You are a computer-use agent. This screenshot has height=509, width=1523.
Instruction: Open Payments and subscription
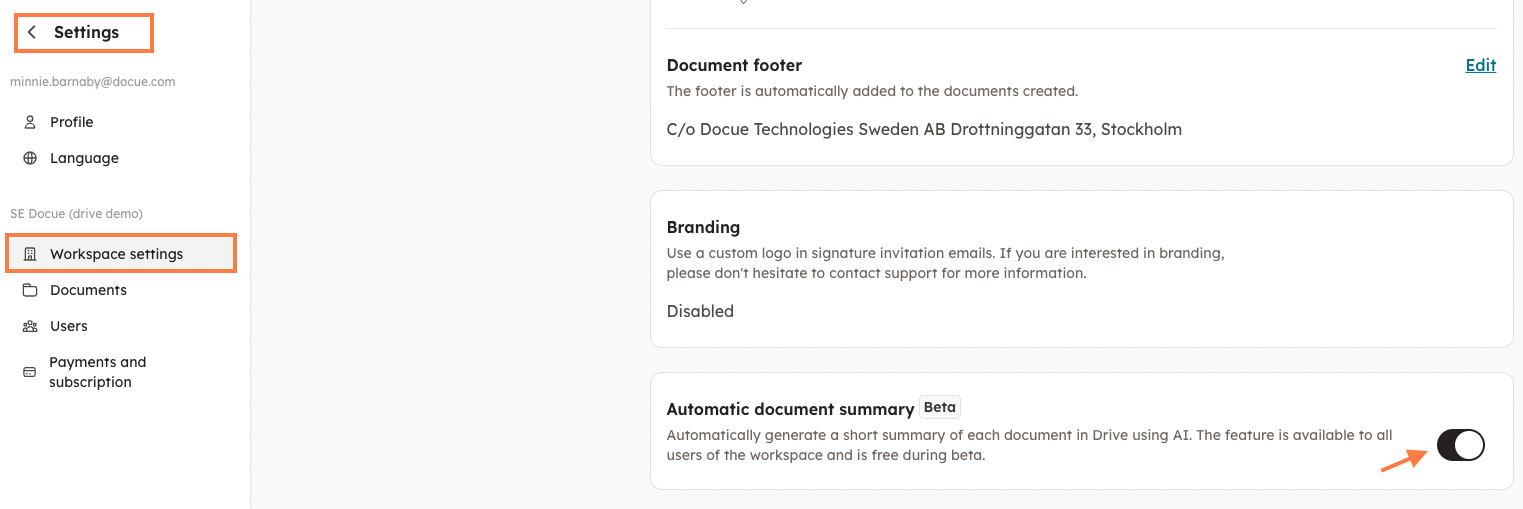click(97, 372)
